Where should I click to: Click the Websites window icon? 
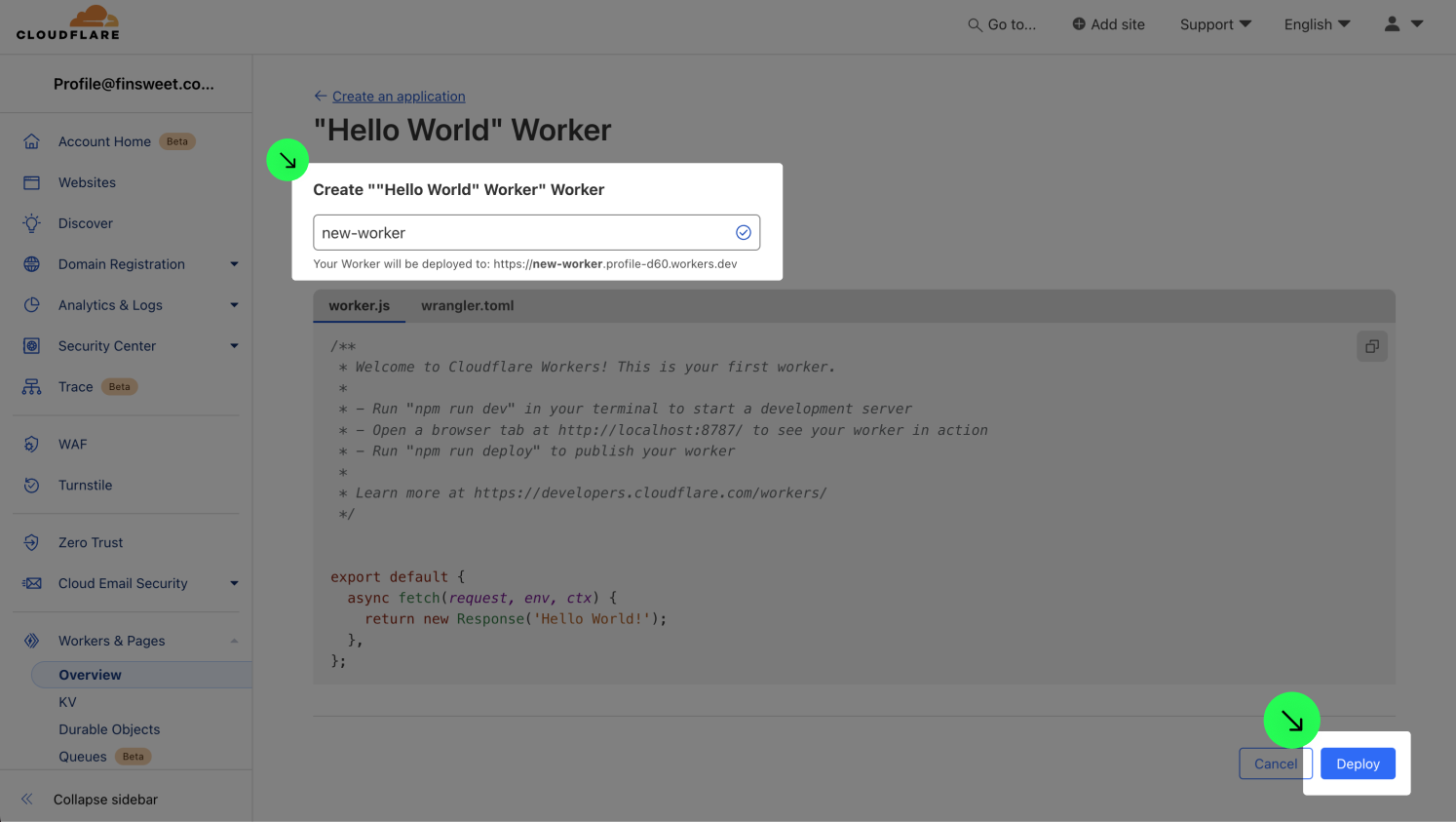(x=31, y=182)
